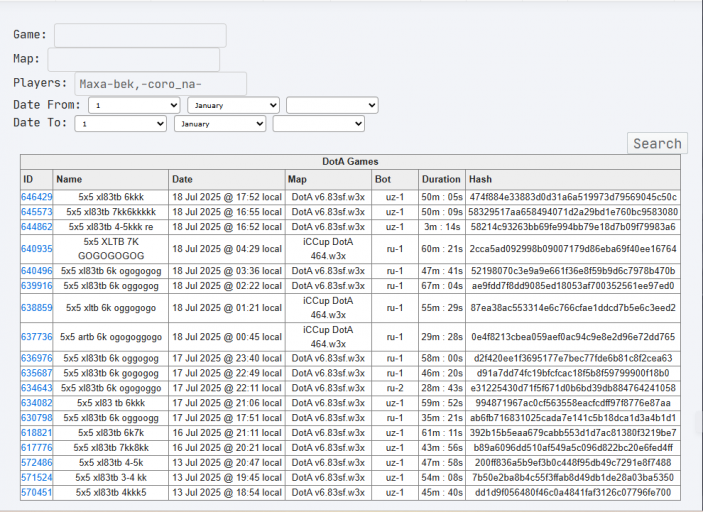Click duration '28m : 43s'
The image size is (703, 512).
pyautogui.click(x=442, y=388)
